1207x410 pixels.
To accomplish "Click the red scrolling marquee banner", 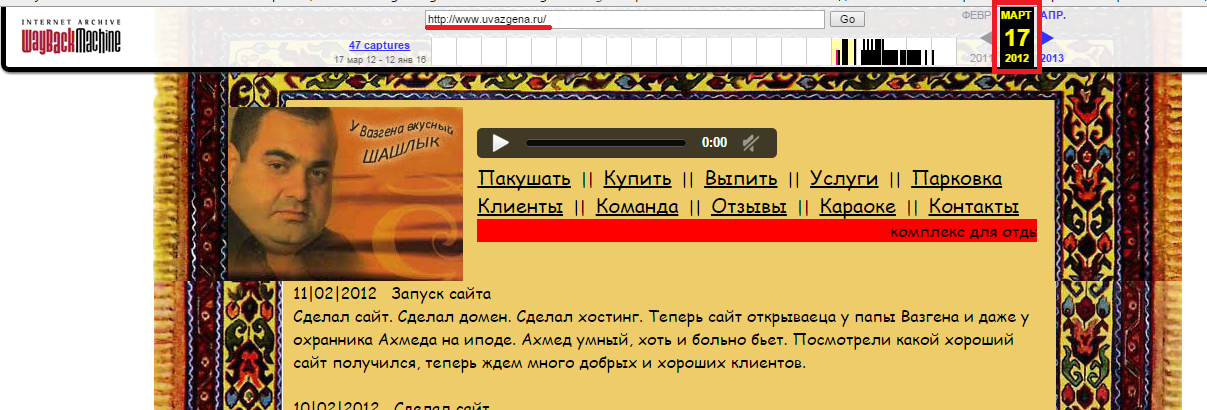I will [x=757, y=231].
